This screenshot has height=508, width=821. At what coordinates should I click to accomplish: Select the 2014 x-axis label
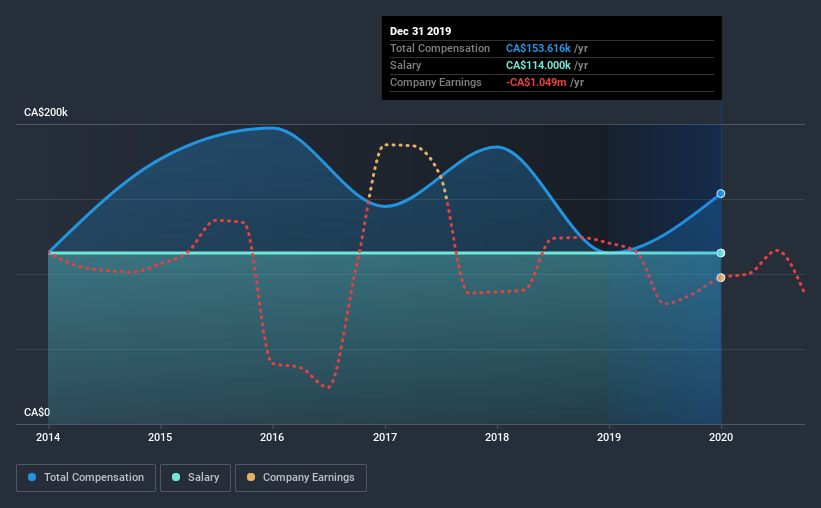pos(48,437)
